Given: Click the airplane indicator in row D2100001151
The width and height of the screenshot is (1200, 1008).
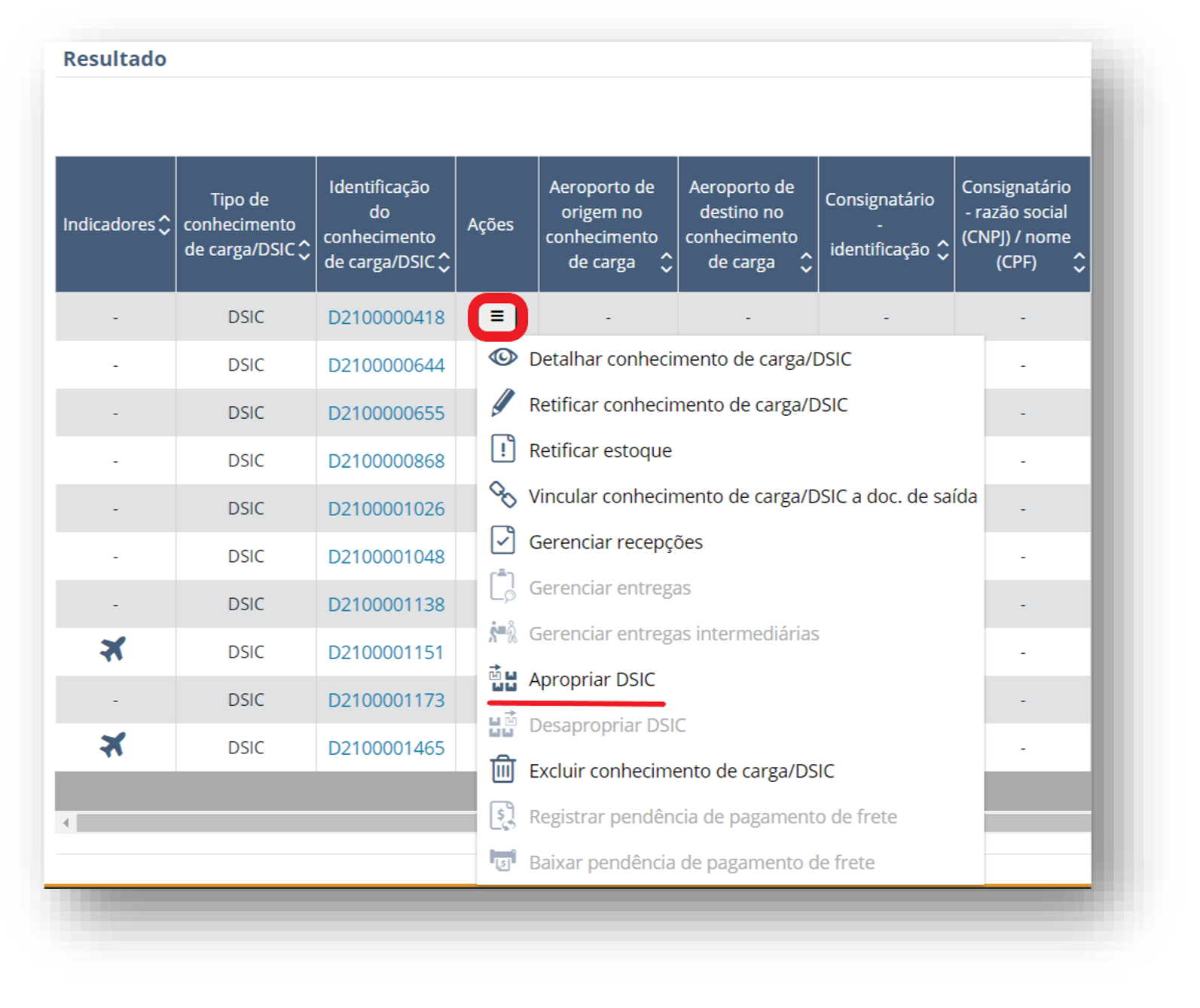Looking at the screenshot, I should (x=113, y=649).
